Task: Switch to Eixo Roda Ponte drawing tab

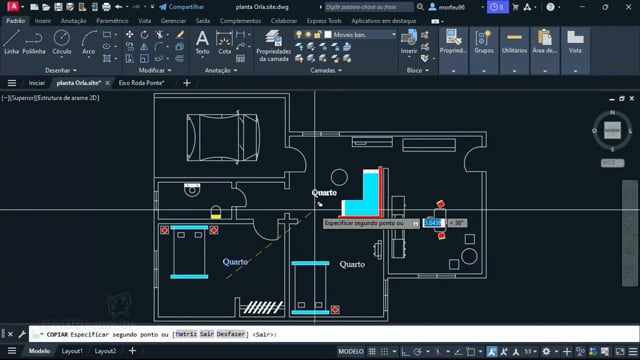Action: point(141,83)
